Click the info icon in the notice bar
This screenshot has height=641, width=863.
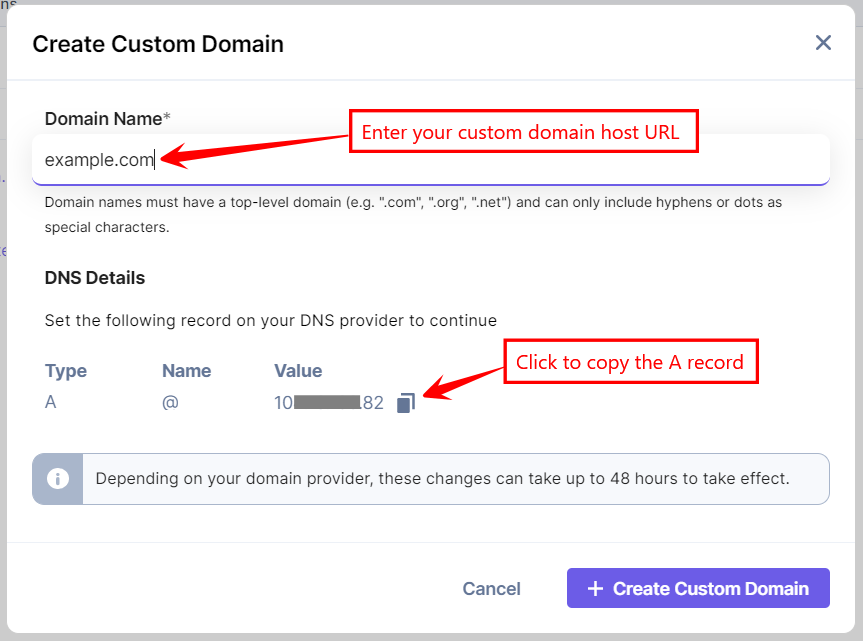tap(57, 478)
